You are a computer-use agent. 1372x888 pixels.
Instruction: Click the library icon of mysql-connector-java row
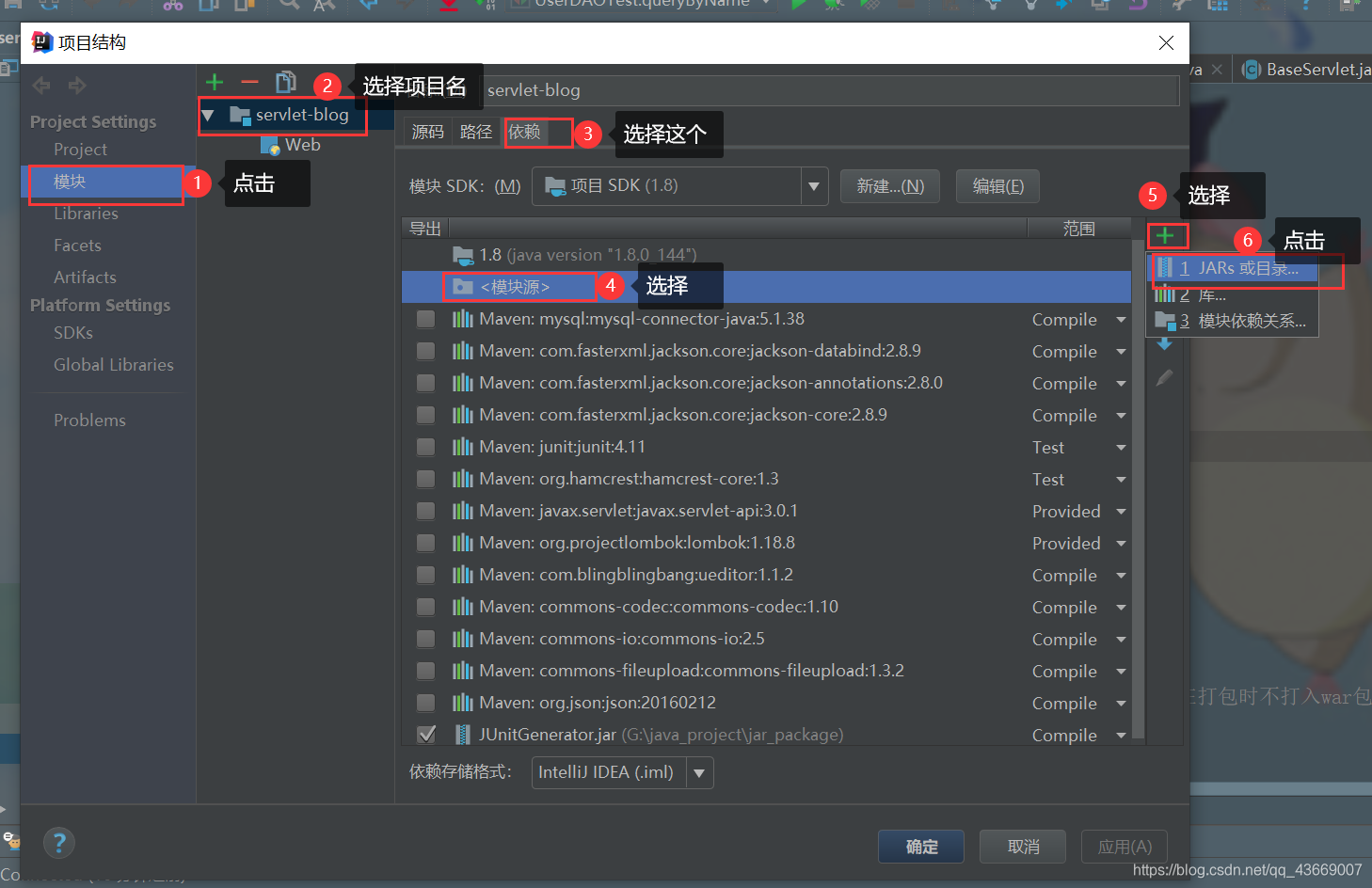pos(462,319)
